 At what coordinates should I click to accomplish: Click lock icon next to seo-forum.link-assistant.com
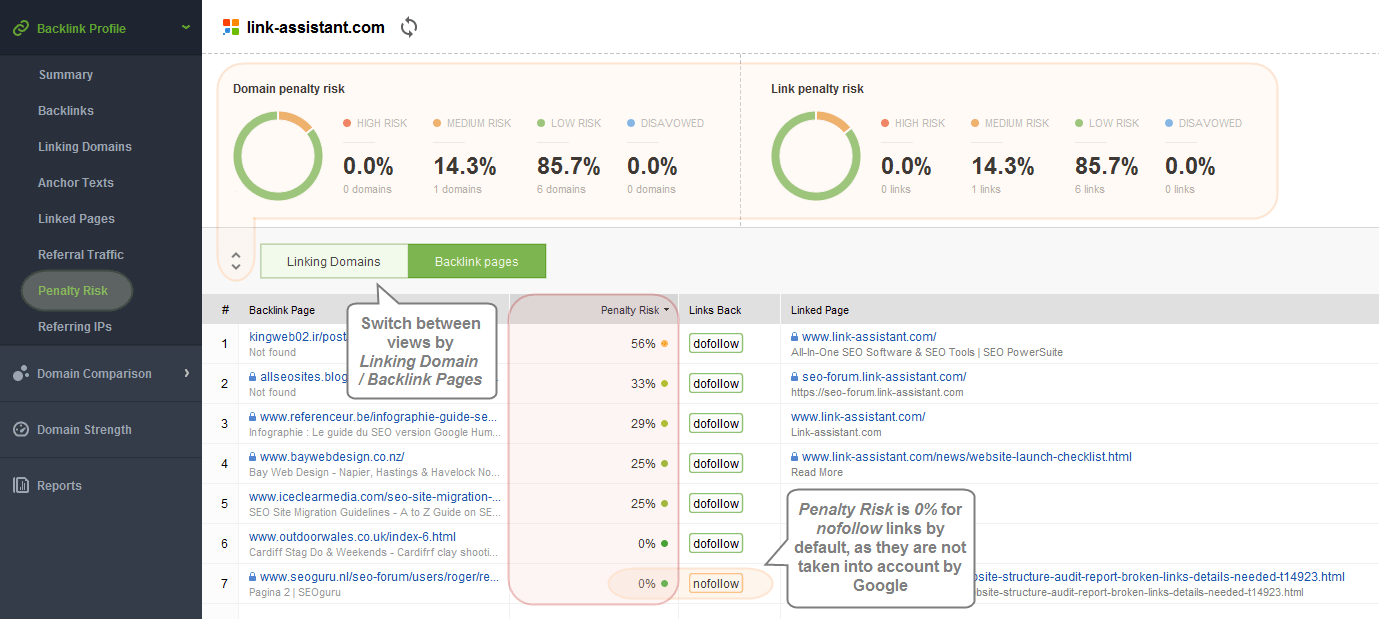click(795, 377)
